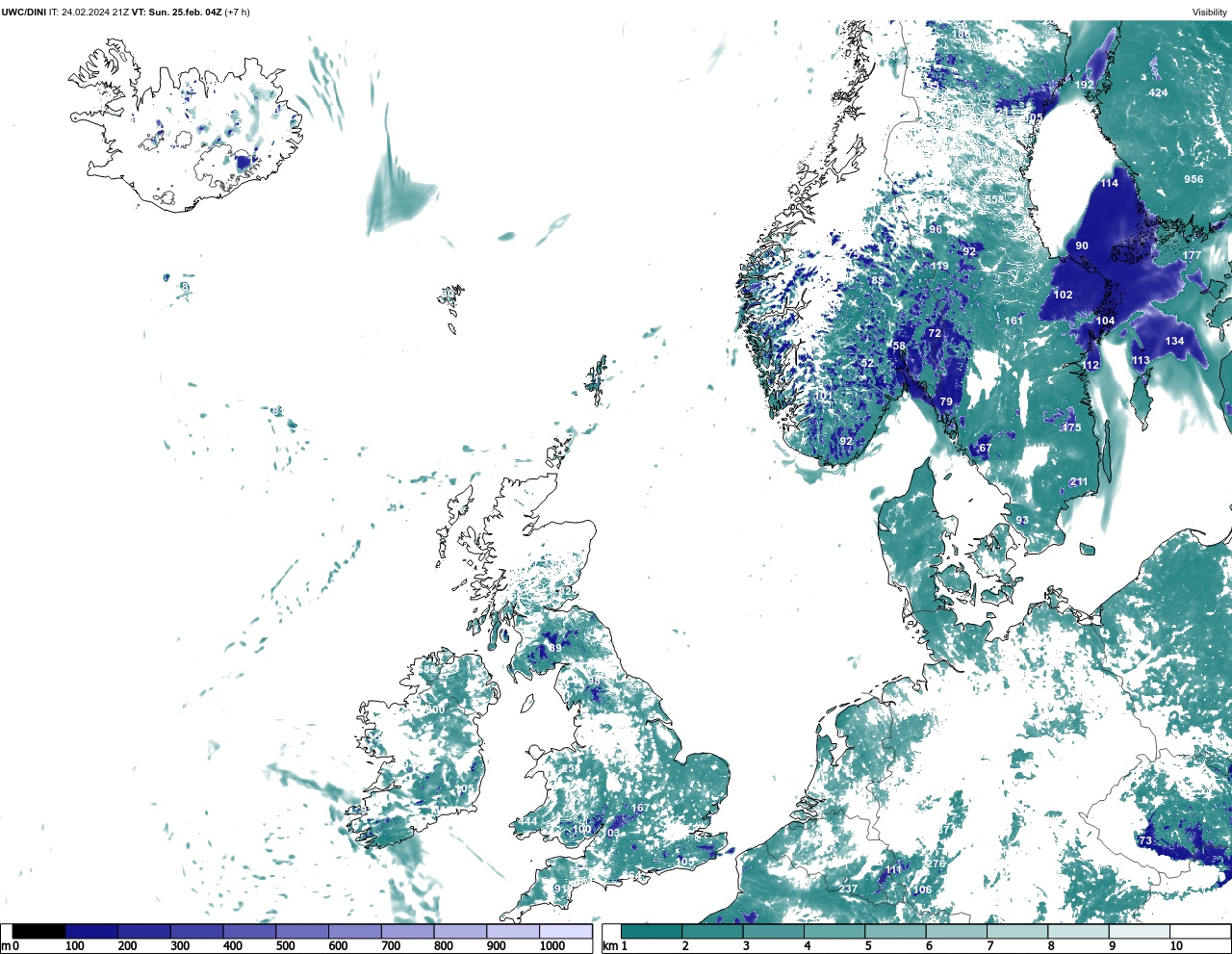1232x954 pixels.
Task: Click the map value "192"
Action: pos(1084,85)
